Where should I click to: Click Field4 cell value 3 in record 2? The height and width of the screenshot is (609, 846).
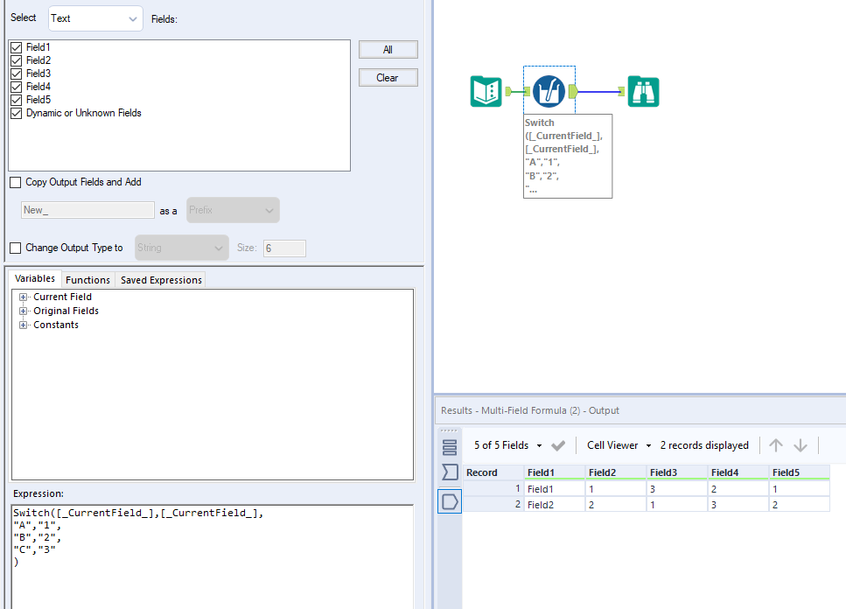(738, 504)
